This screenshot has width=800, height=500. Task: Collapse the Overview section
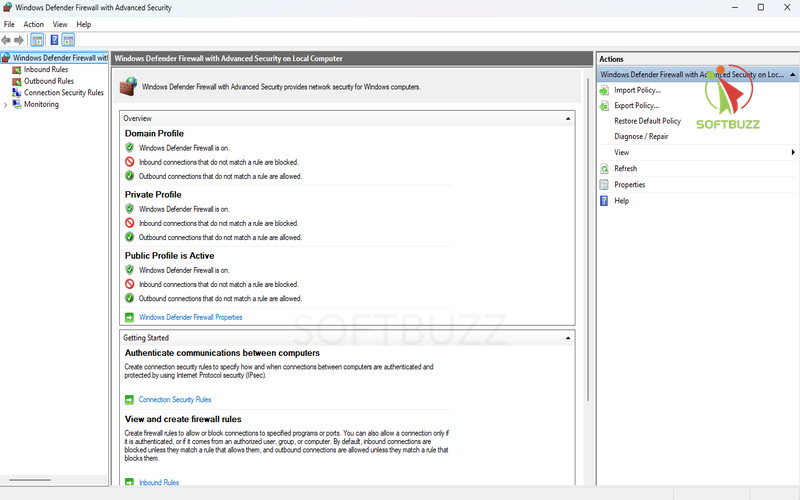click(568, 119)
